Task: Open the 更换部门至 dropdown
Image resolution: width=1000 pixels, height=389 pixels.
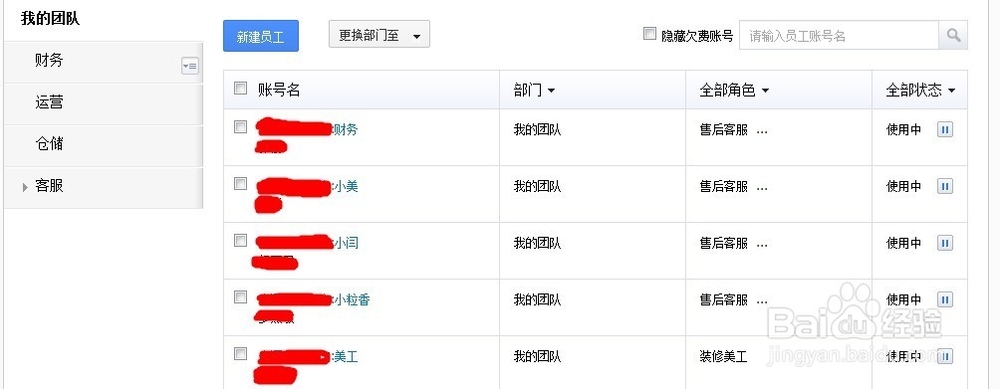Action: (379, 36)
